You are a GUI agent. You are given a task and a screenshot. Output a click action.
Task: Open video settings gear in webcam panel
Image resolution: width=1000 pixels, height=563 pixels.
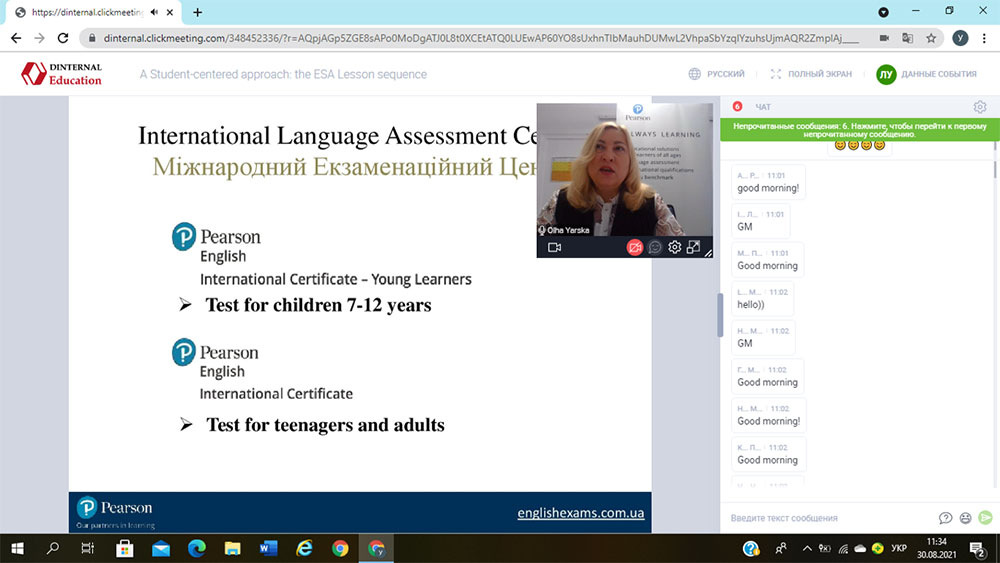click(674, 247)
